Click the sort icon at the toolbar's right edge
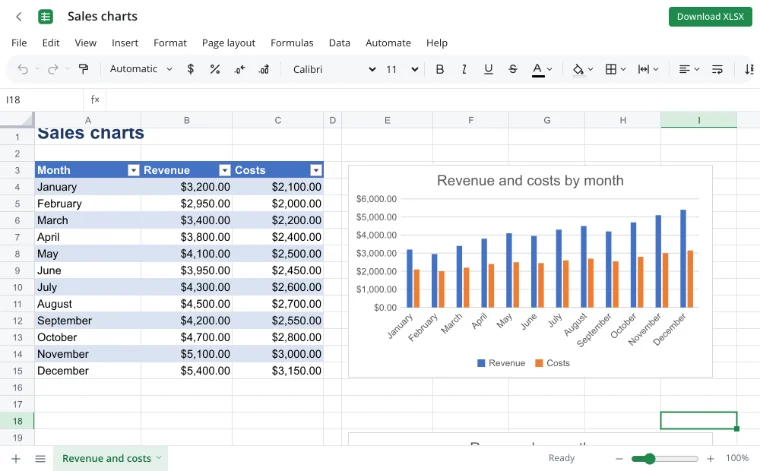 click(749, 69)
